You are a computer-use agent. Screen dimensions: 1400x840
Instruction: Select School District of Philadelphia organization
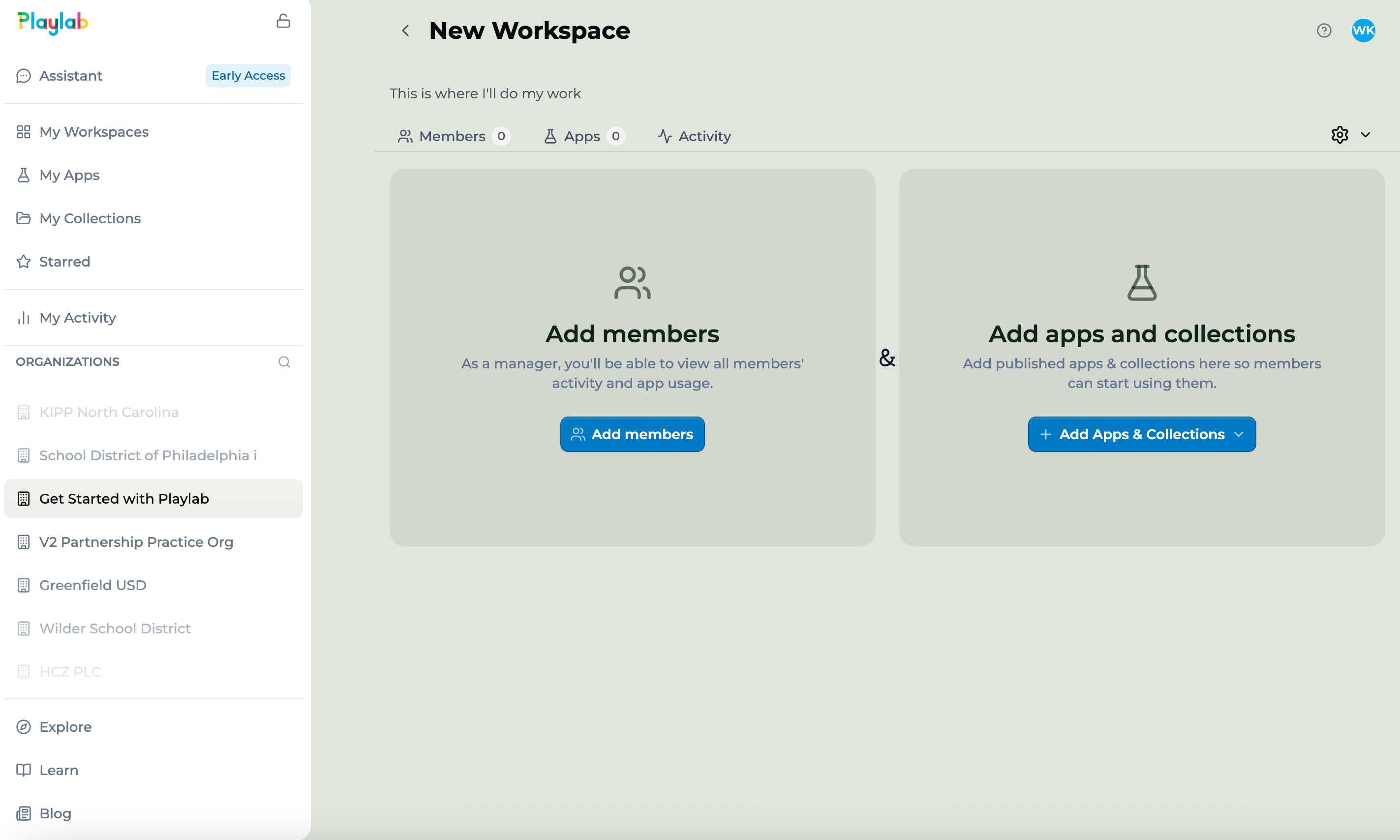click(x=153, y=456)
